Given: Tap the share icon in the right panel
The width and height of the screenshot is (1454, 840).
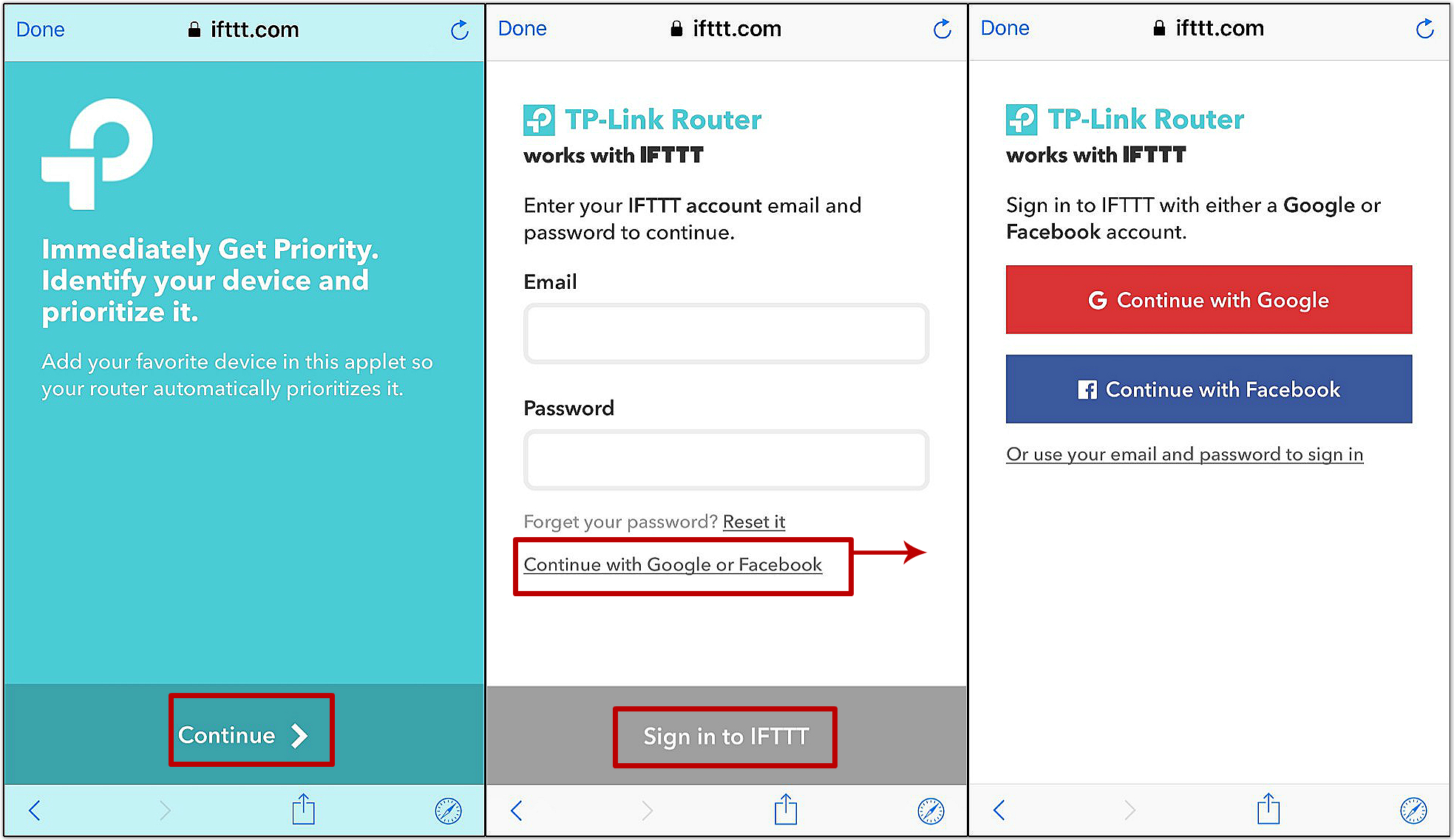Looking at the screenshot, I should tap(1268, 809).
